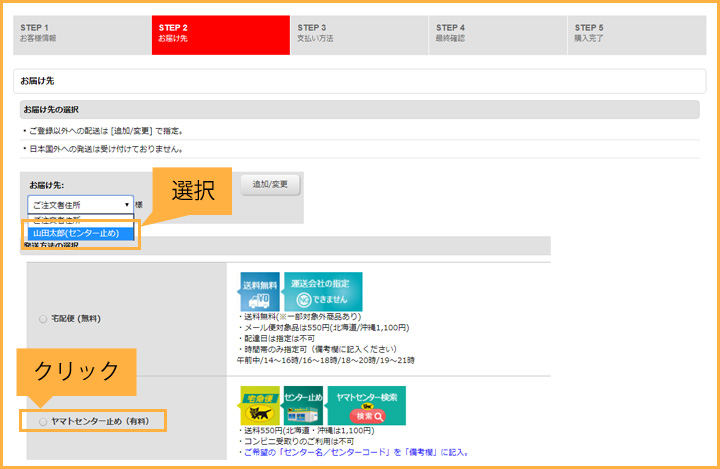
Task: Select the STEP 2 お届け先 tab
Action: click(220, 33)
